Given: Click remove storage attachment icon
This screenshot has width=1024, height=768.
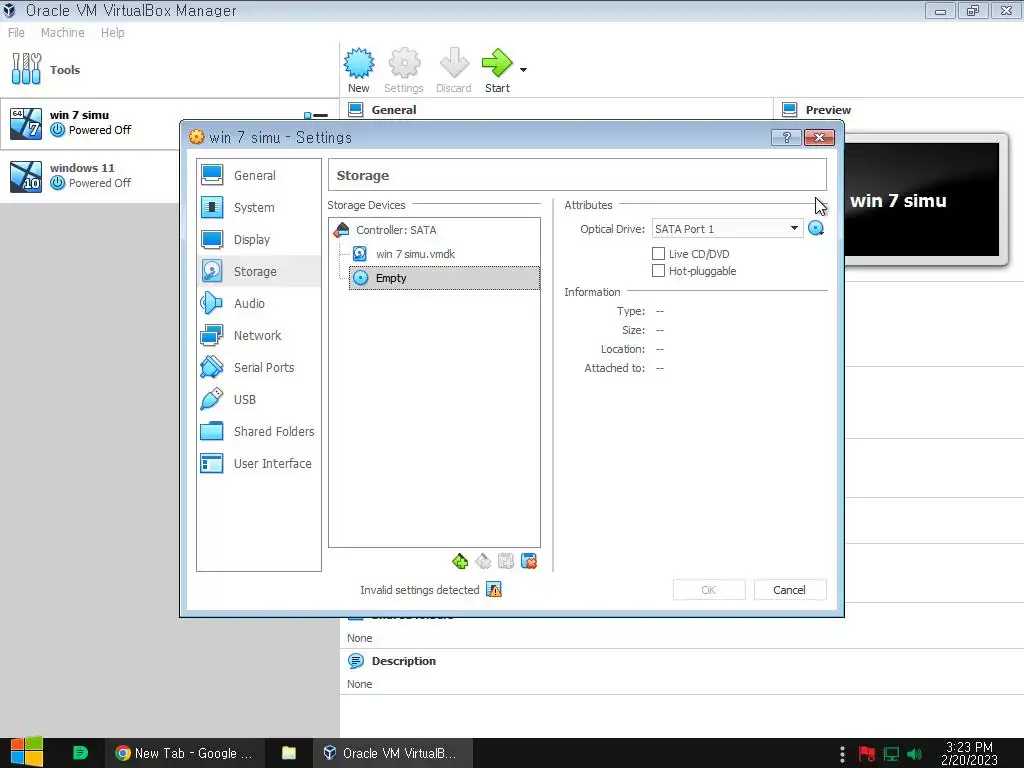Looking at the screenshot, I should coord(529,561).
